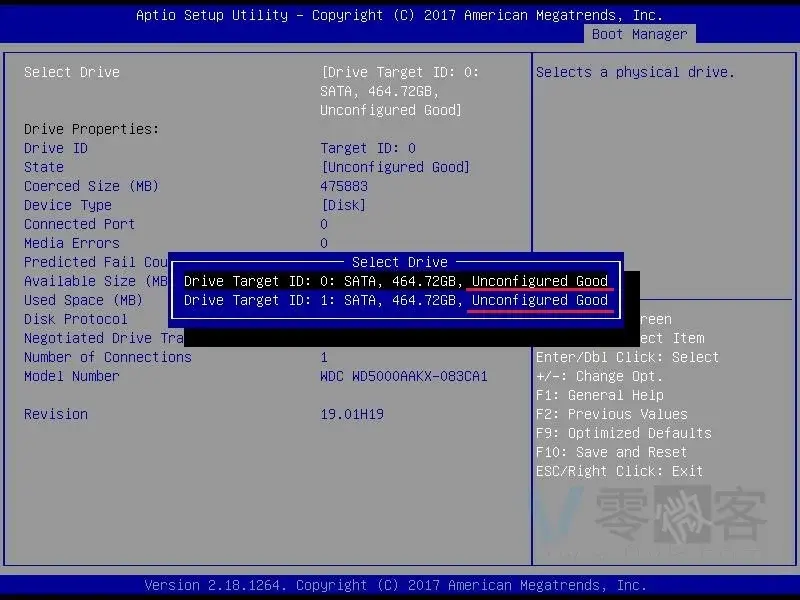Click the Boot Manager tab

click(x=639, y=34)
